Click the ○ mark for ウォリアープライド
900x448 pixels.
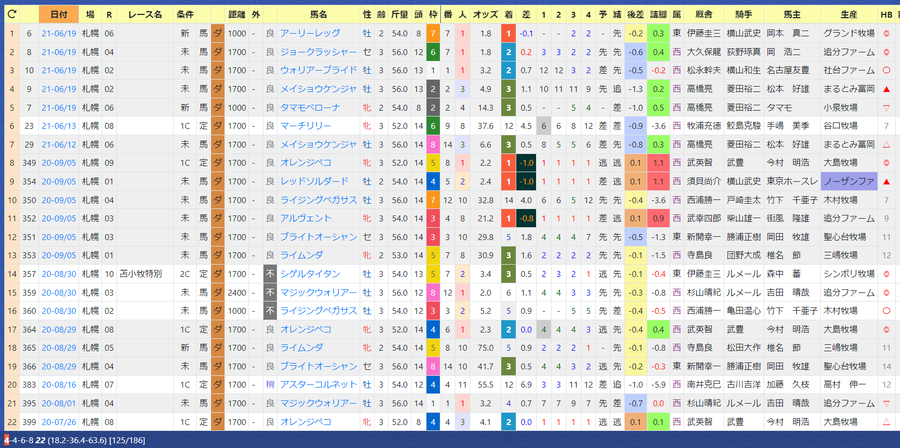pyautogui.click(x=887, y=70)
